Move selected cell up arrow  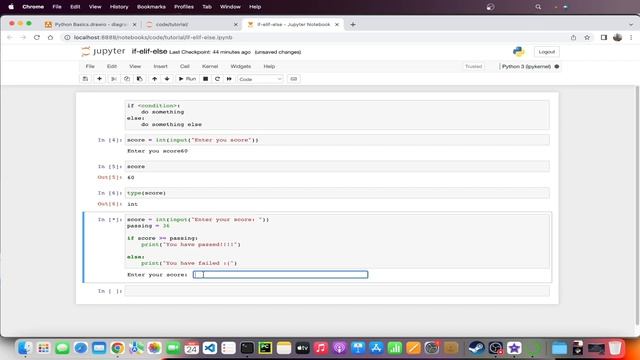[x=154, y=79]
